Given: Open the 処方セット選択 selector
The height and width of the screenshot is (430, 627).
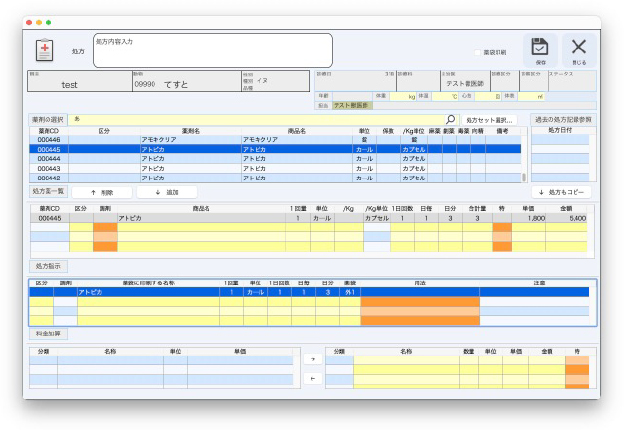Looking at the screenshot, I should tap(492, 119).
